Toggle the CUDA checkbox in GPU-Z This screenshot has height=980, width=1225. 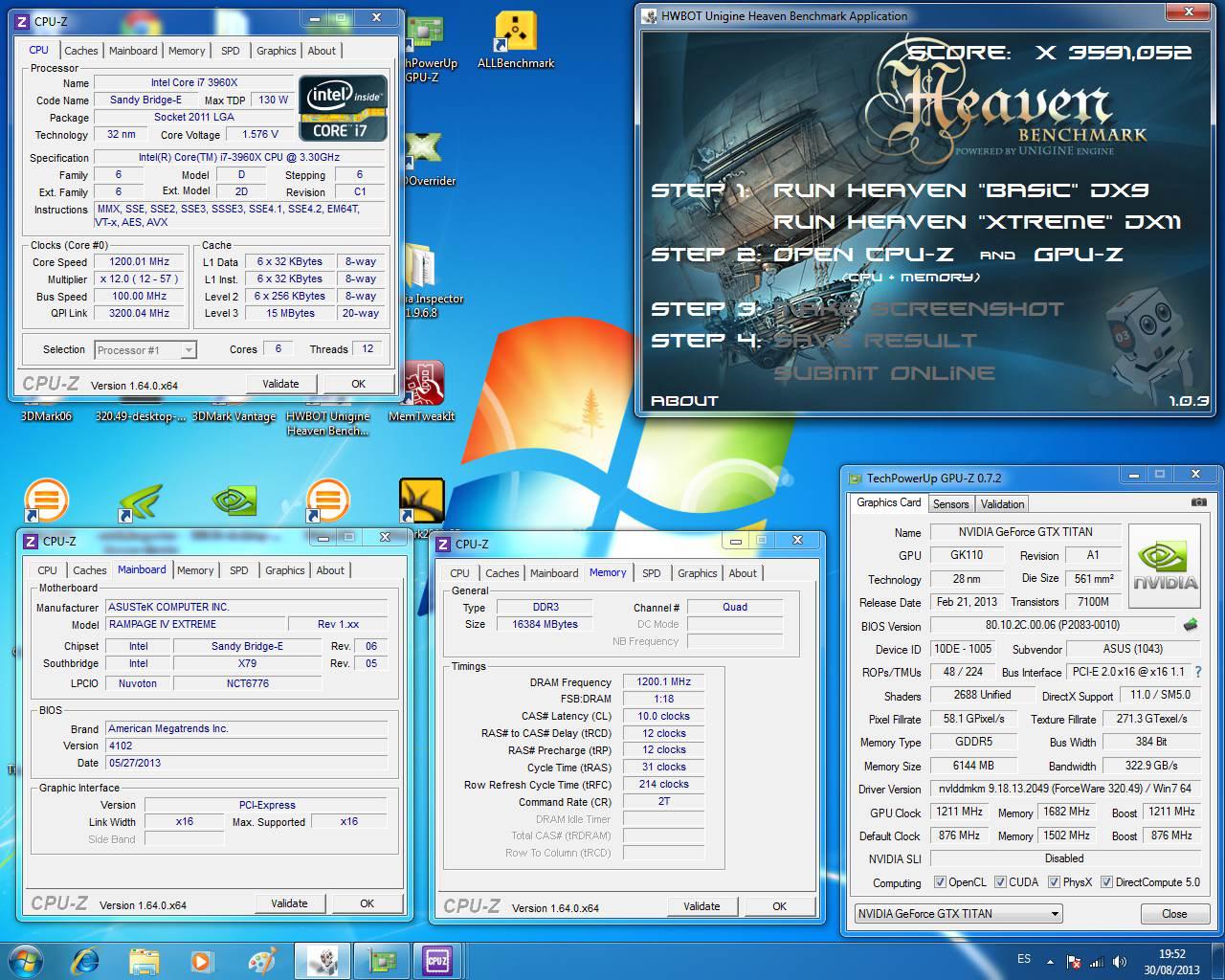tap(1000, 882)
